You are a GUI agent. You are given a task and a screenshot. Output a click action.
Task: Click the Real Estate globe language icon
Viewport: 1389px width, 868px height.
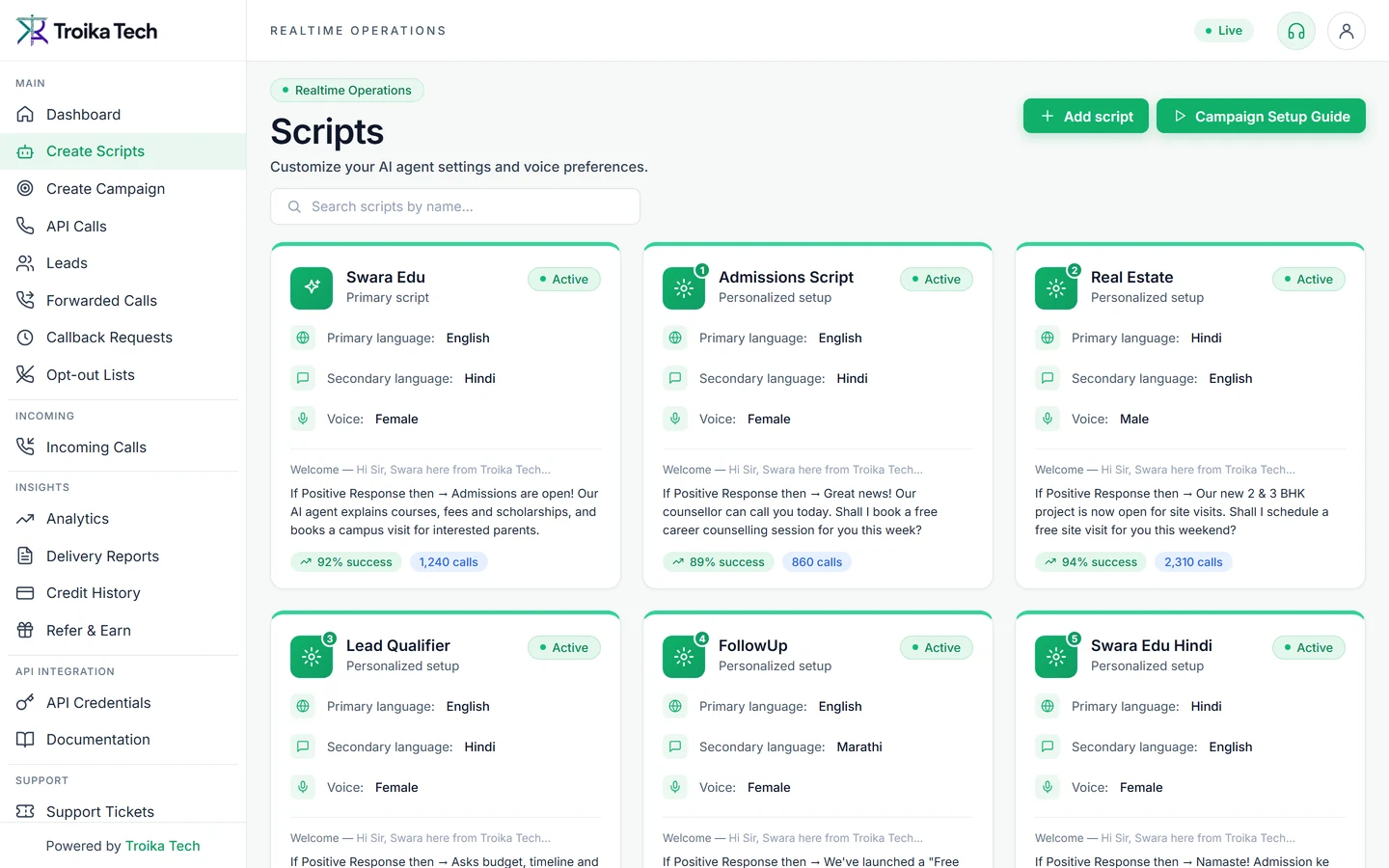[1048, 338]
